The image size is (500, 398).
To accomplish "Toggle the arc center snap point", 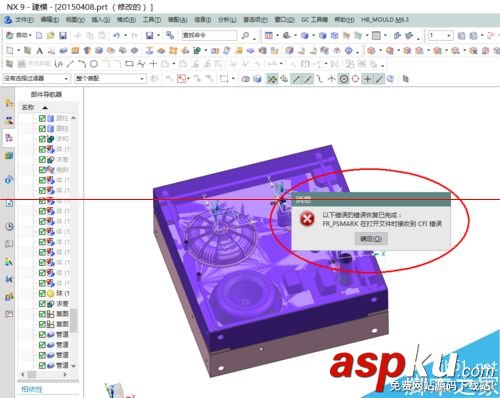I will (344, 79).
